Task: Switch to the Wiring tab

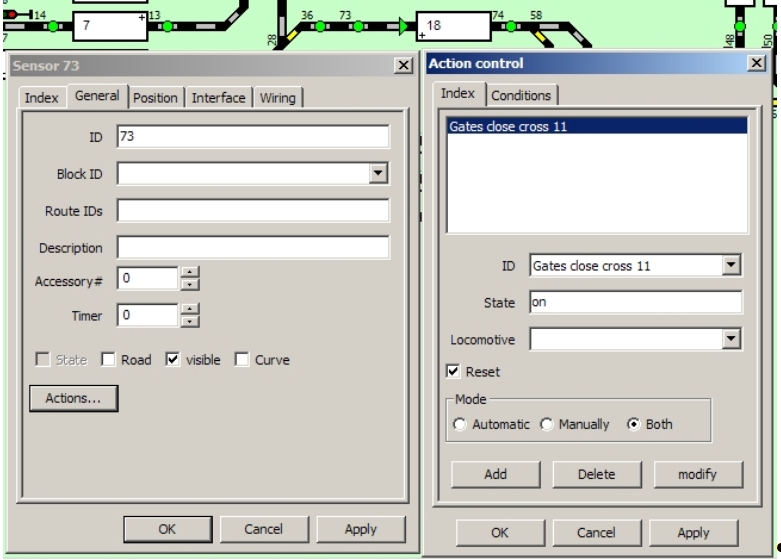Action: click(x=280, y=97)
